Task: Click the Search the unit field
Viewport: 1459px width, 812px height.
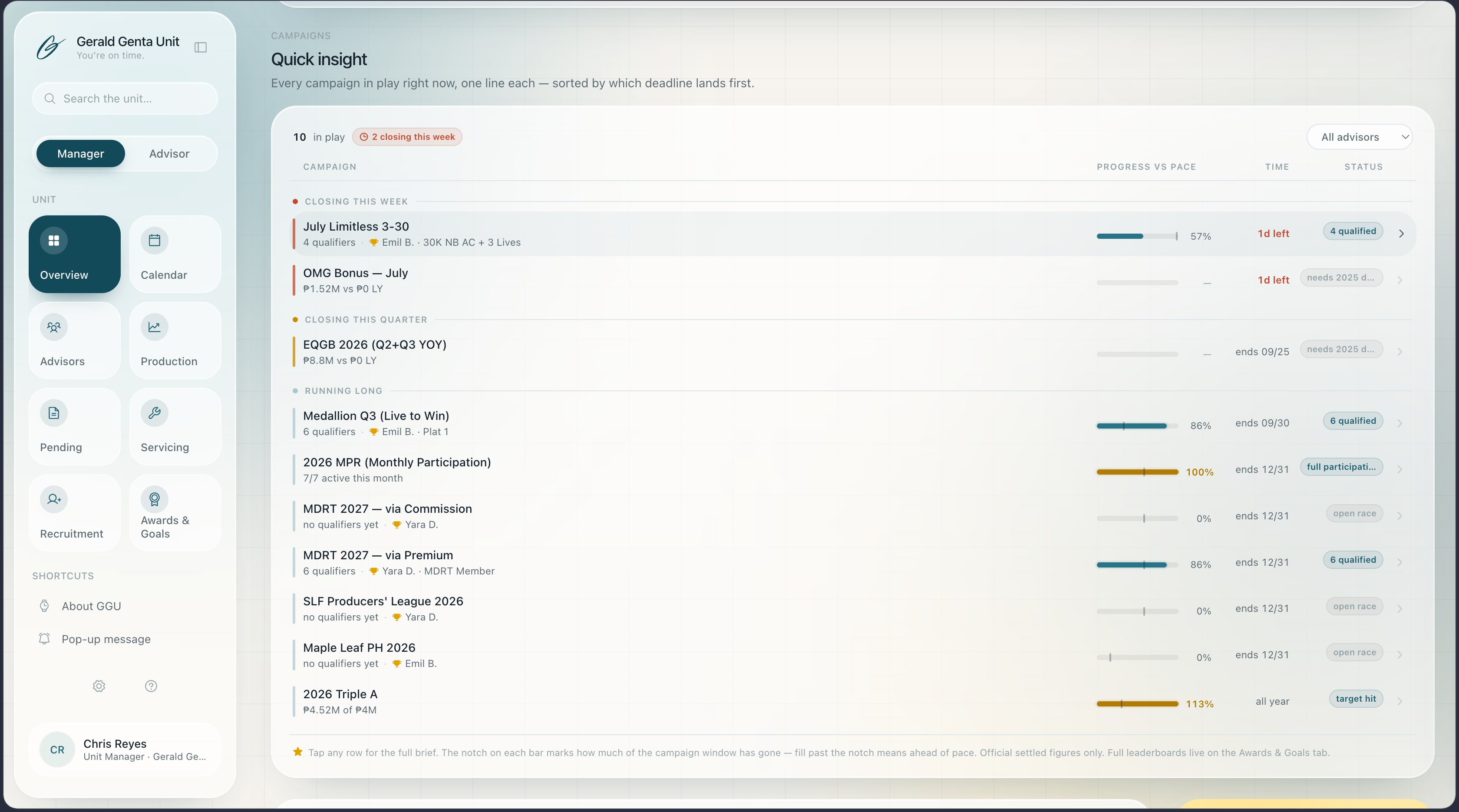Action: [125, 99]
